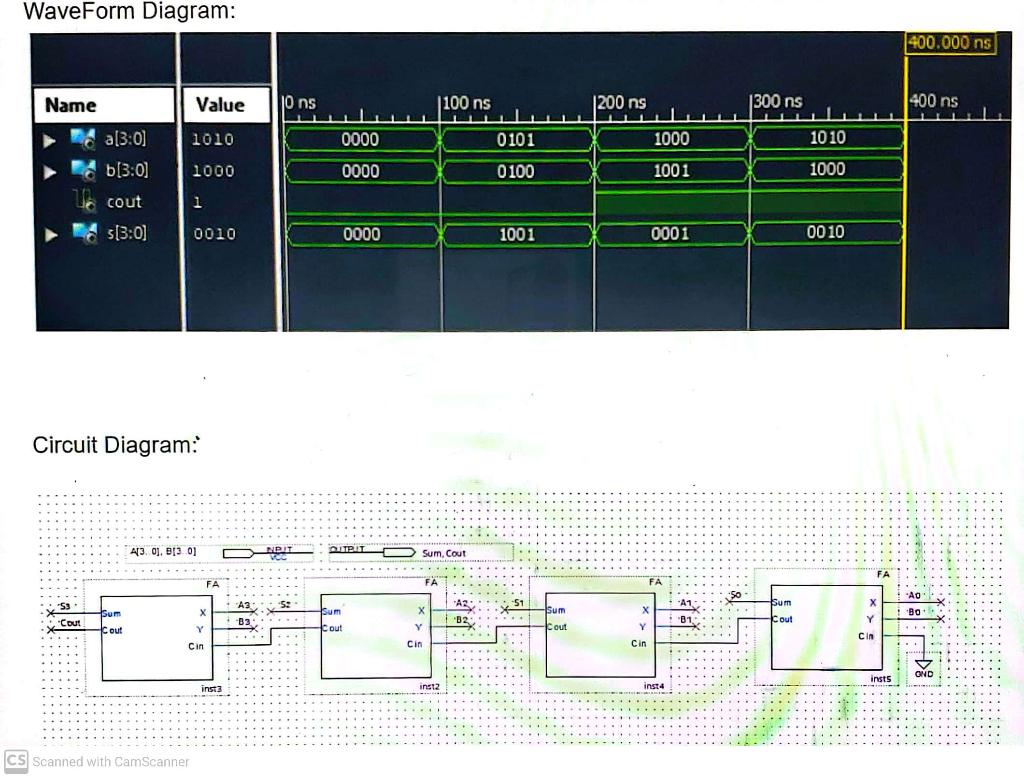The width and height of the screenshot is (1024, 778).
Task: Select the FA block labeled inst5
Action: 825,625
